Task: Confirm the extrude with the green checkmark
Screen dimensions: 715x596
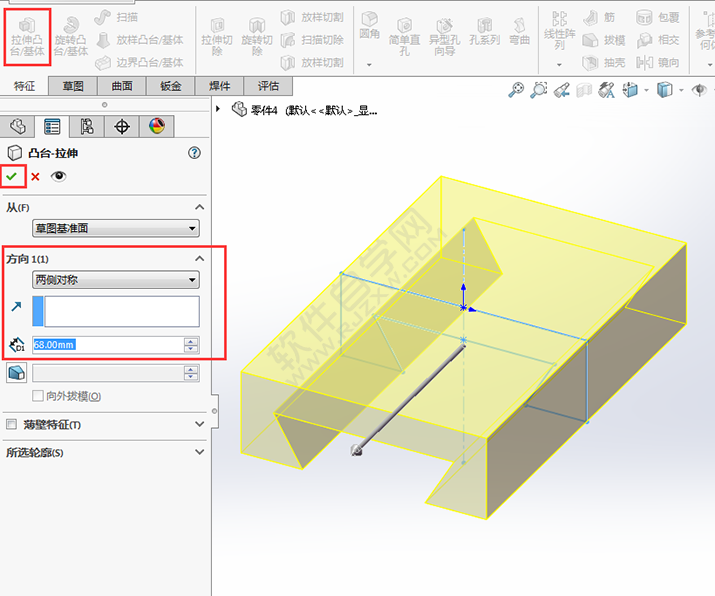Action: [12, 176]
